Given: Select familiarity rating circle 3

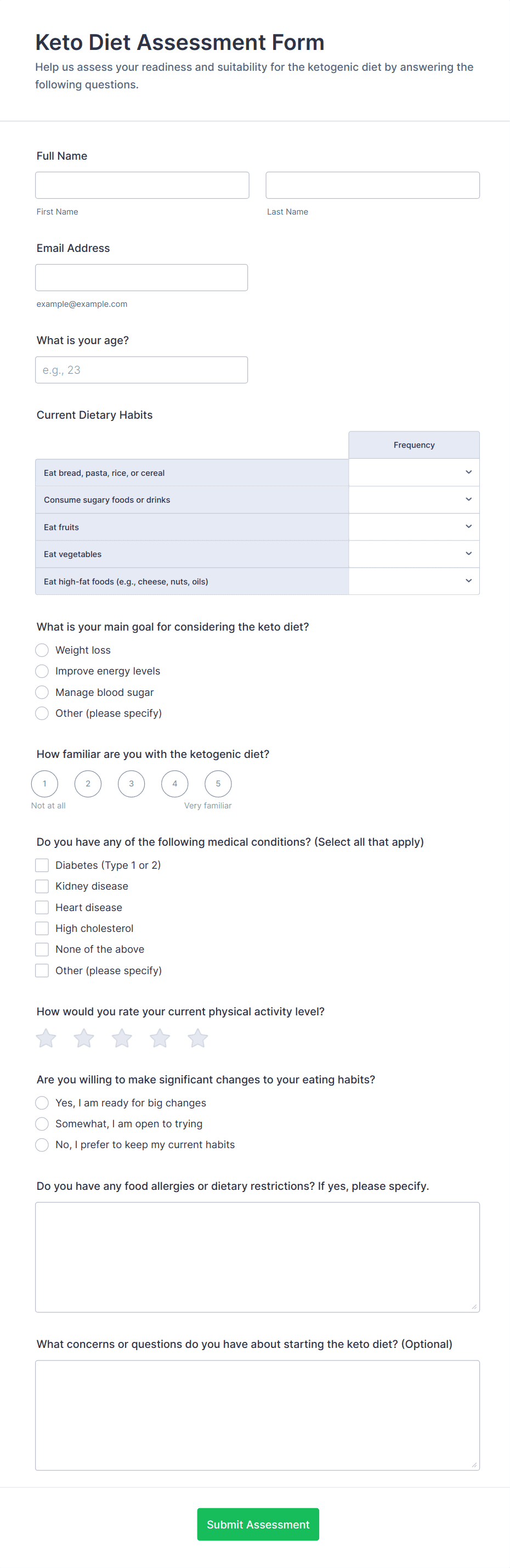Looking at the screenshot, I should pyautogui.click(x=131, y=783).
